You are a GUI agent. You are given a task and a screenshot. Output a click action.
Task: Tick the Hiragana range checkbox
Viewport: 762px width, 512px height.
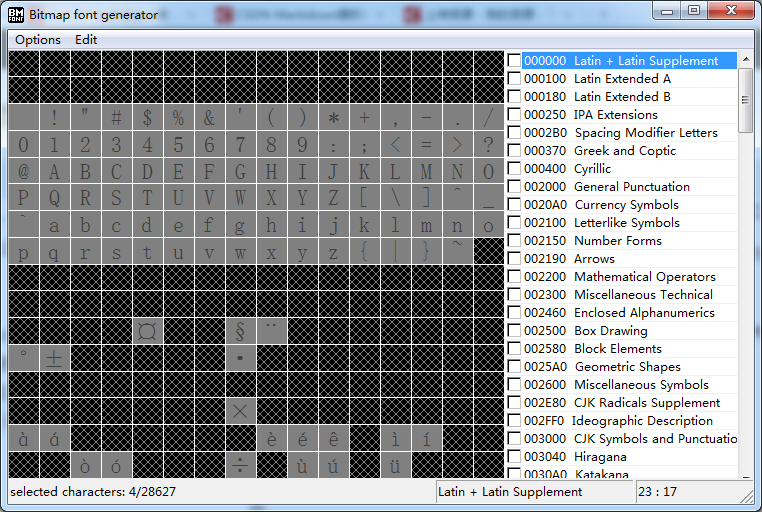tap(514, 457)
